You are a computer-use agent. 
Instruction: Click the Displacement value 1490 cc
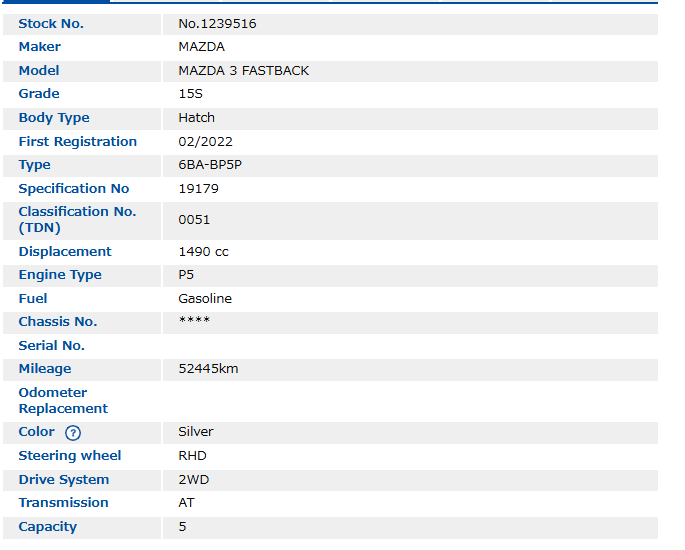pyautogui.click(x=203, y=252)
